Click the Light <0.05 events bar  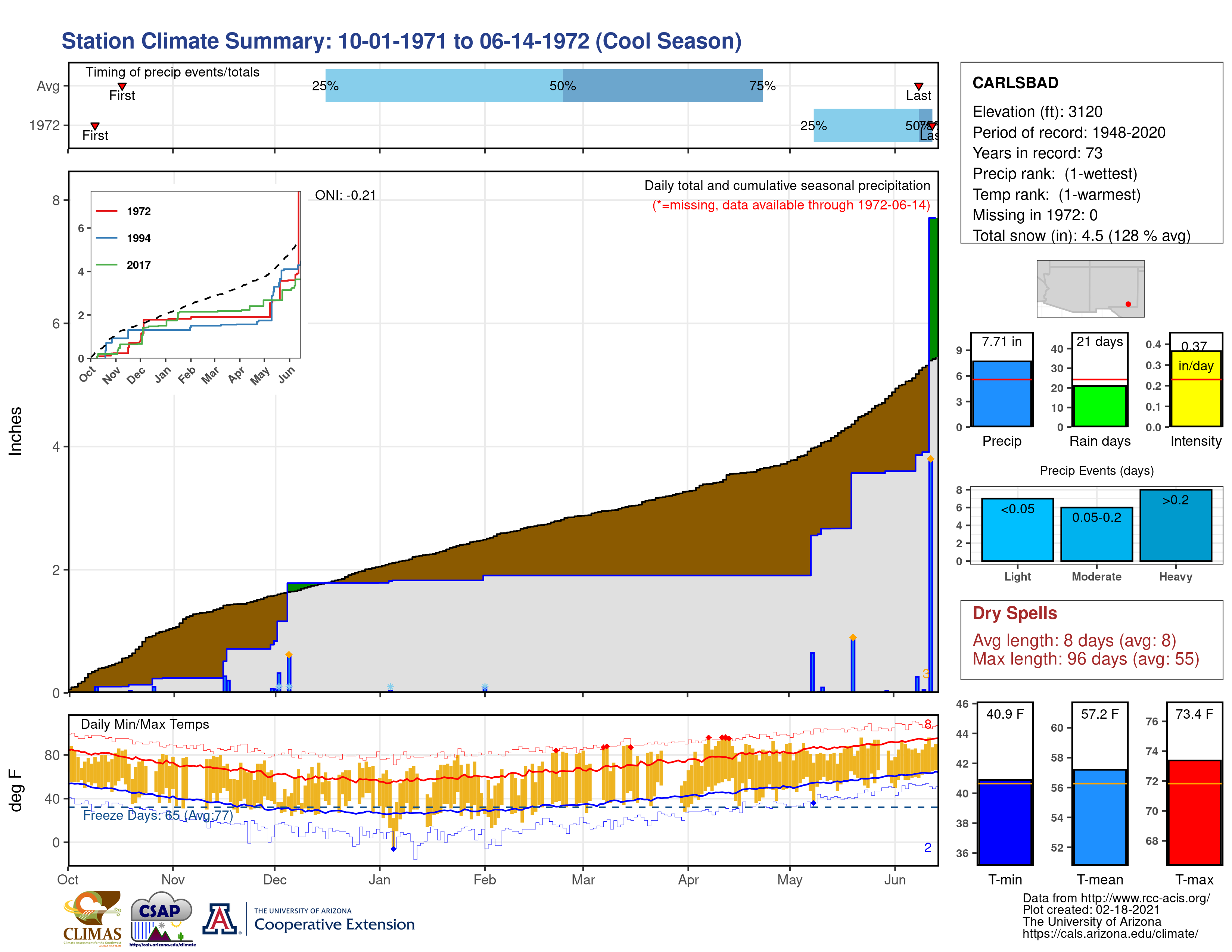point(1017,529)
